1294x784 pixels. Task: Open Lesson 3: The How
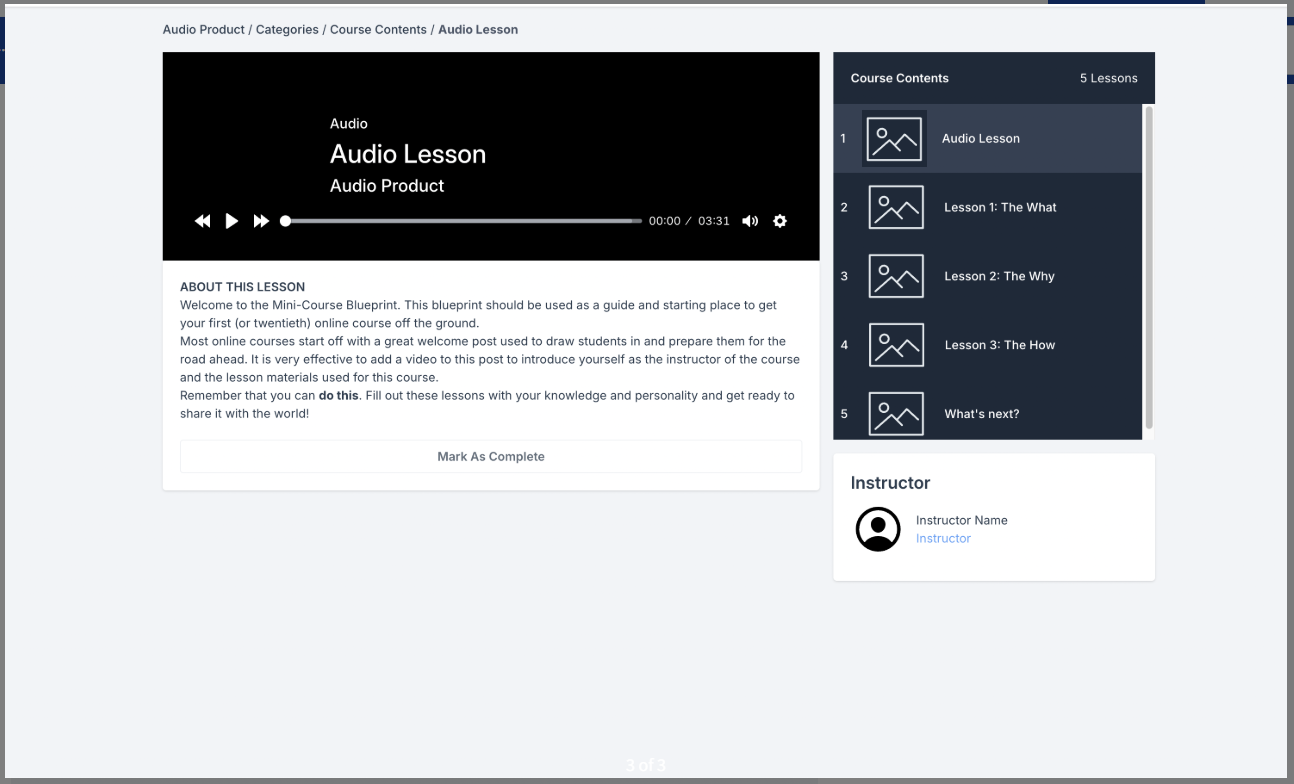tap(987, 346)
